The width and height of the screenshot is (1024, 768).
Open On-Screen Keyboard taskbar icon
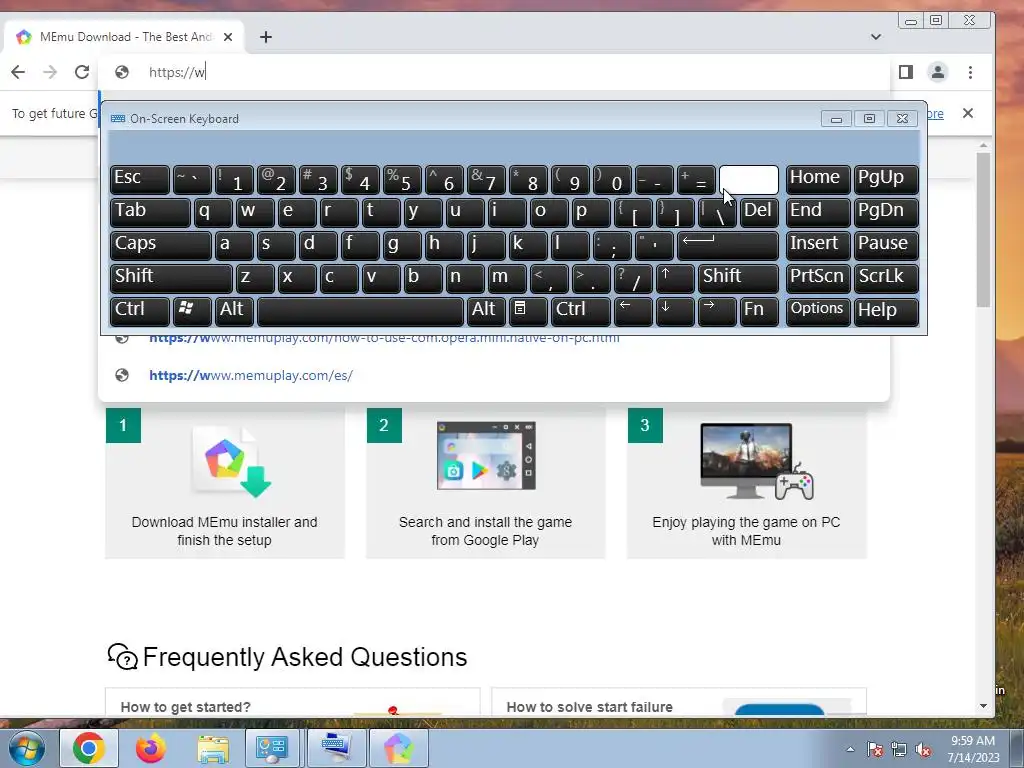point(337,748)
